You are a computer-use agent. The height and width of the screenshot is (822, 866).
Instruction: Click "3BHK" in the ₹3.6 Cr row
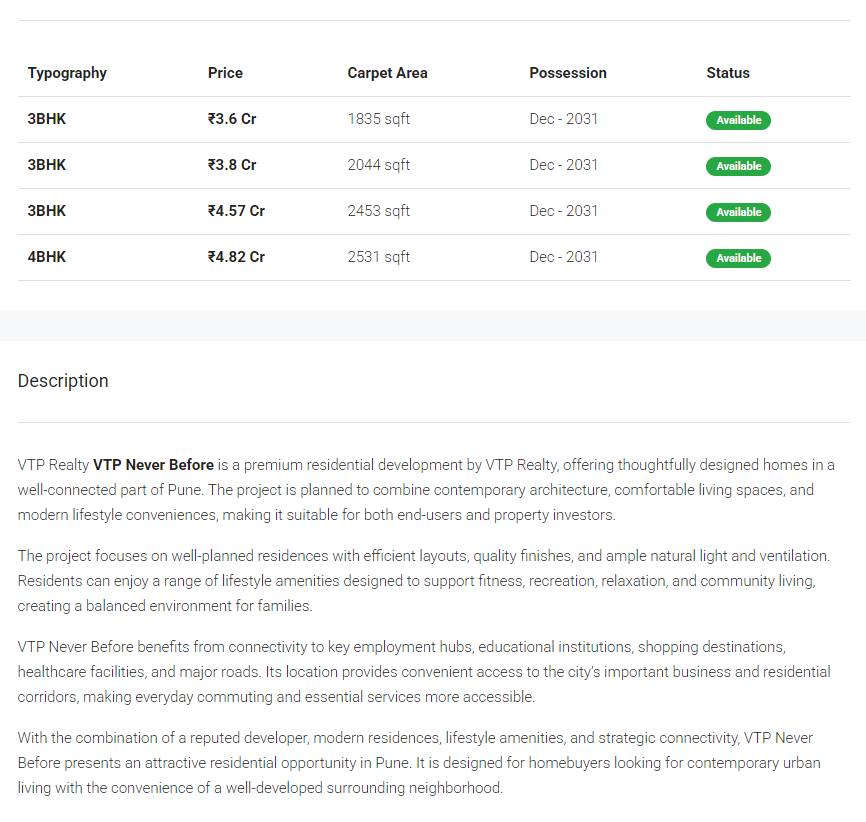point(47,119)
